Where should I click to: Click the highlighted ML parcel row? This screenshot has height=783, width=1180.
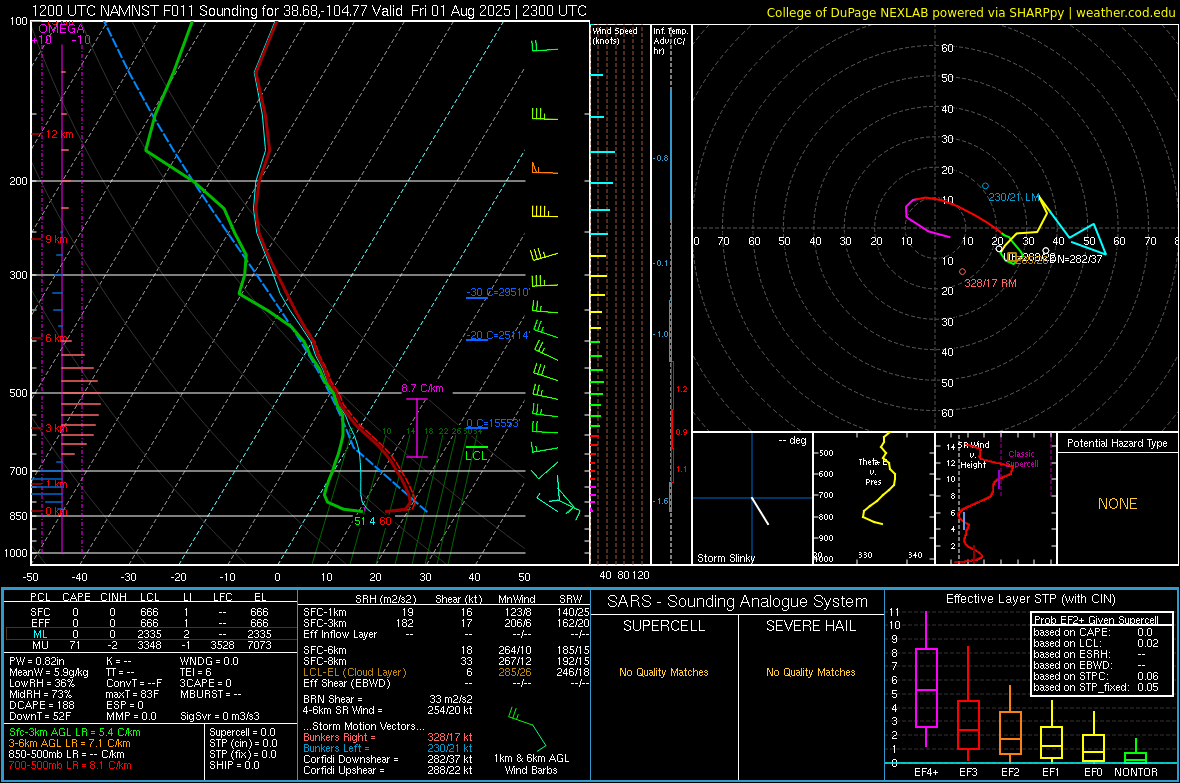coord(150,634)
